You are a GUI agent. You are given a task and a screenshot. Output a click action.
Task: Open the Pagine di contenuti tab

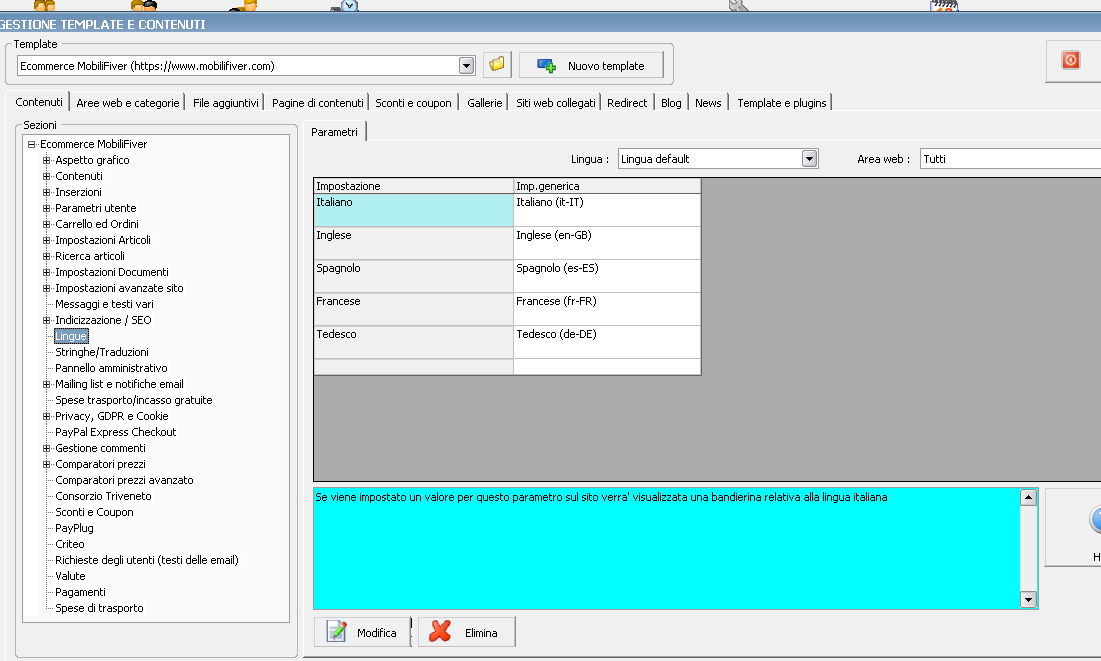pyautogui.click(x=317, y=103)
